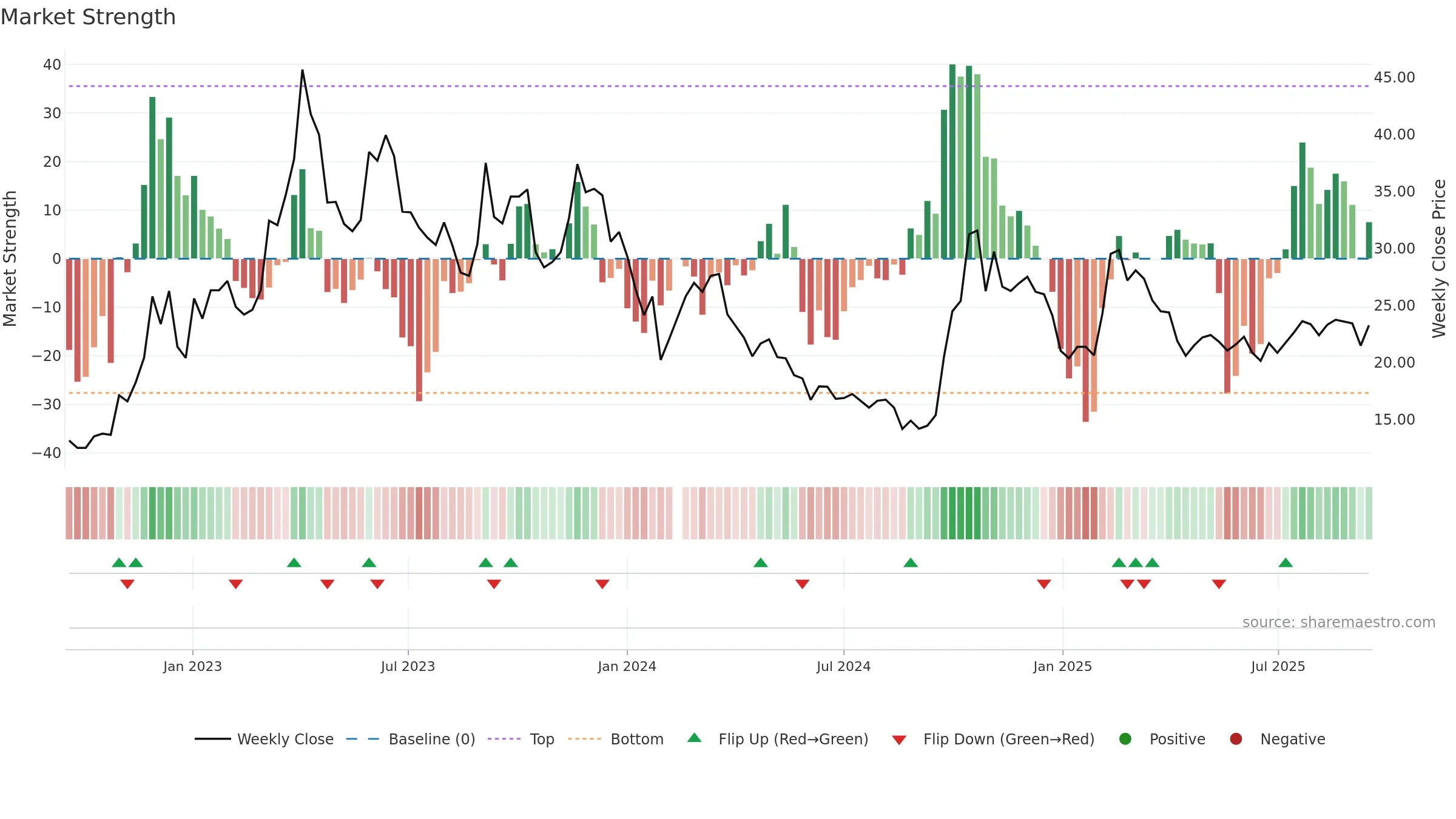This screenshot has height=819, width=1456.
Task: Click the Flip Up marker shortly after Jul 2024
Action: click(911, 562)
